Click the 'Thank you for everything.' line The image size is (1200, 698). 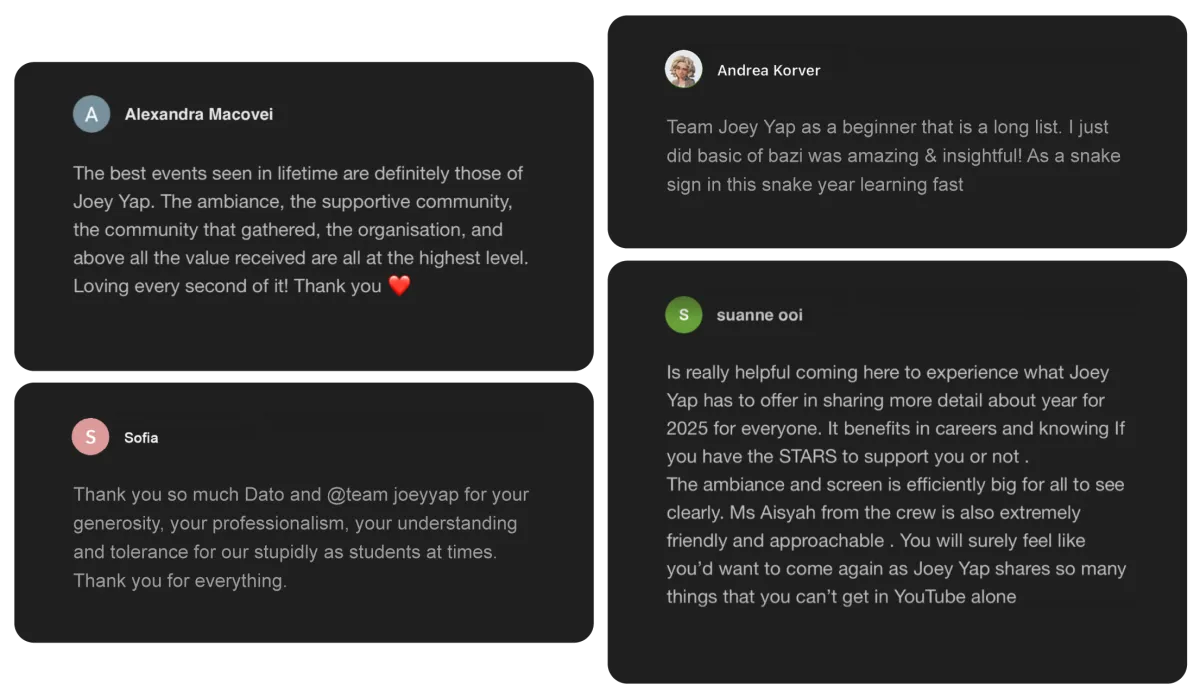pos(180,581)
